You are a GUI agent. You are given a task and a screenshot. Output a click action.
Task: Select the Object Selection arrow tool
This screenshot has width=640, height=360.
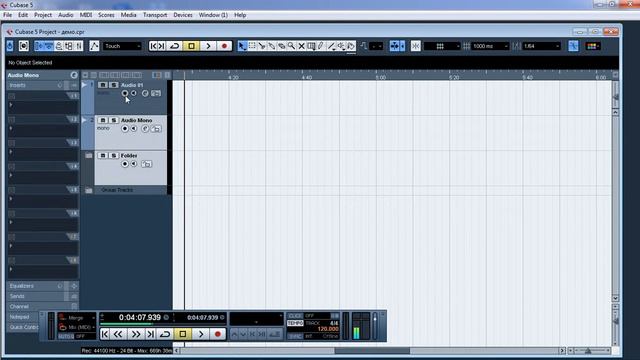point(242,46)
